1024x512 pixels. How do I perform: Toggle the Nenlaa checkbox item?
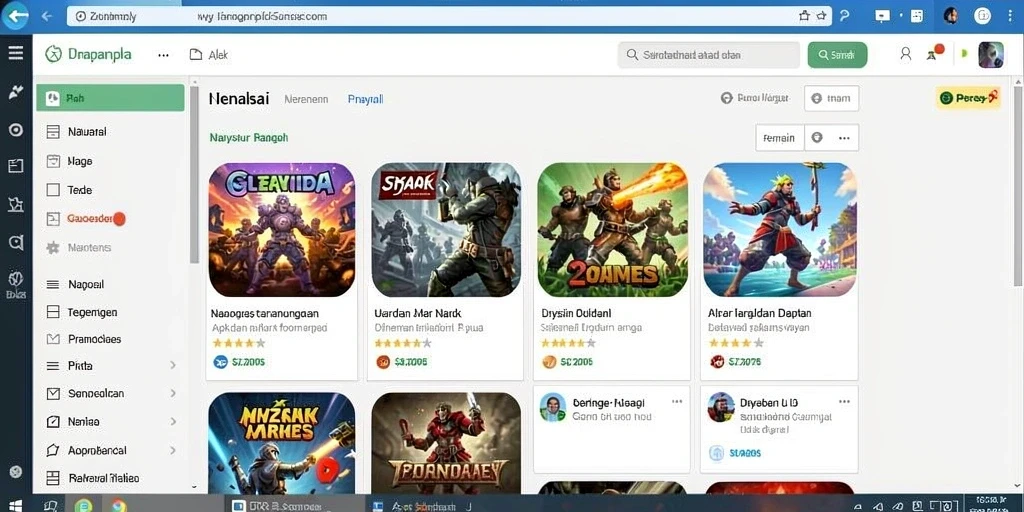[x=53, y=422]
